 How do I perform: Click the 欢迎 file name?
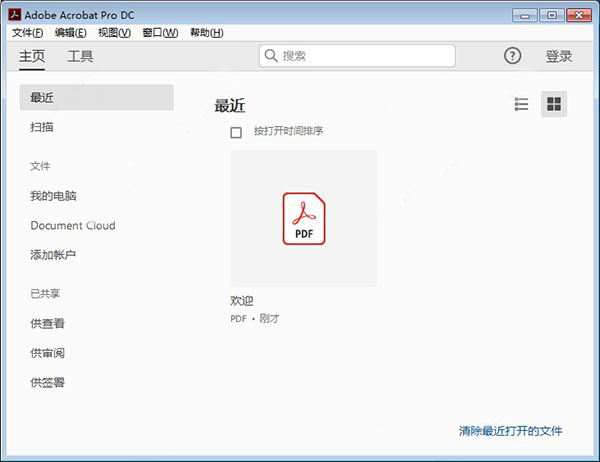click(x=242, y=301)
